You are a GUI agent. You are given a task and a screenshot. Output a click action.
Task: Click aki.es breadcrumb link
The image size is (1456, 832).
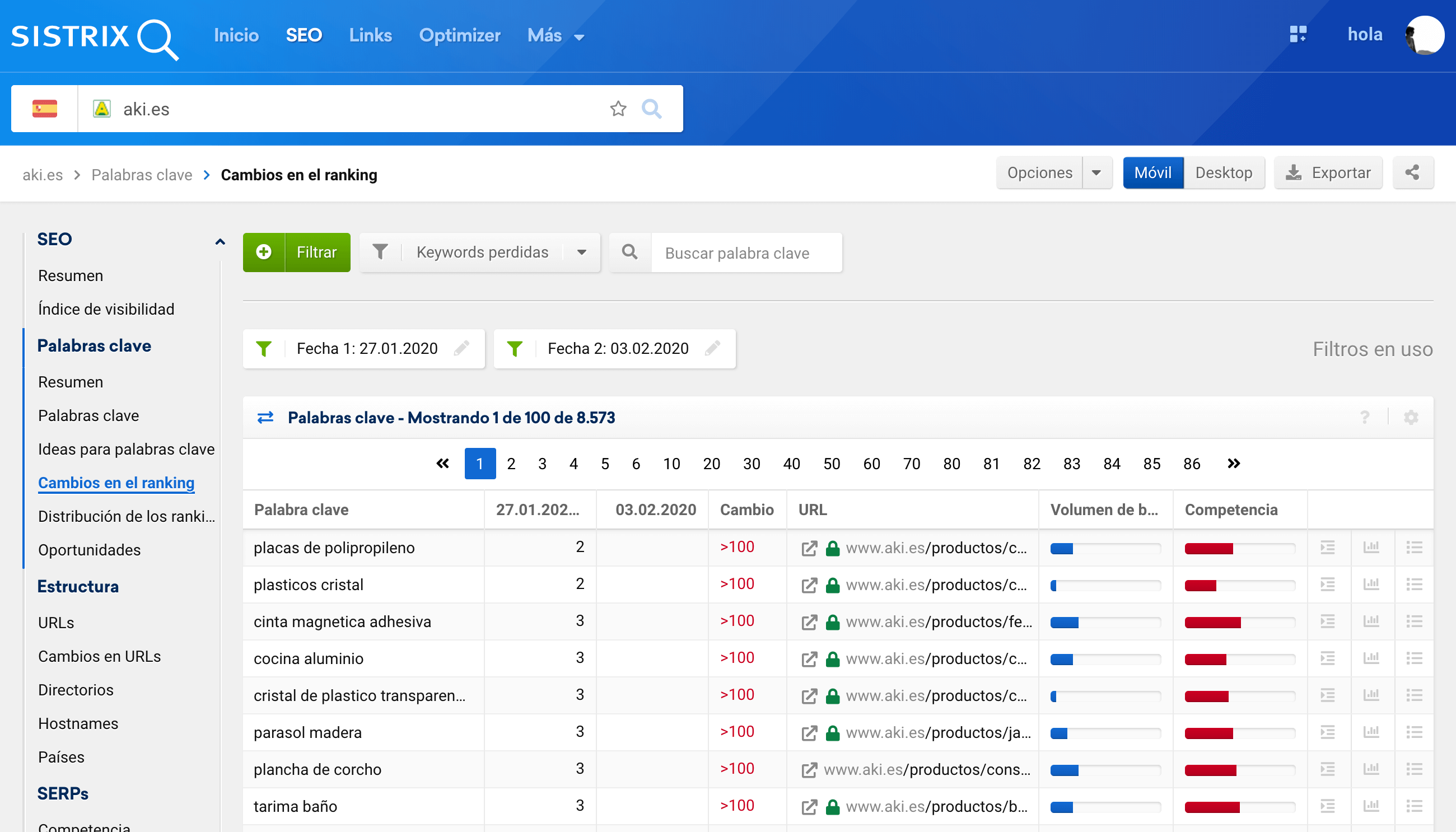43,175
